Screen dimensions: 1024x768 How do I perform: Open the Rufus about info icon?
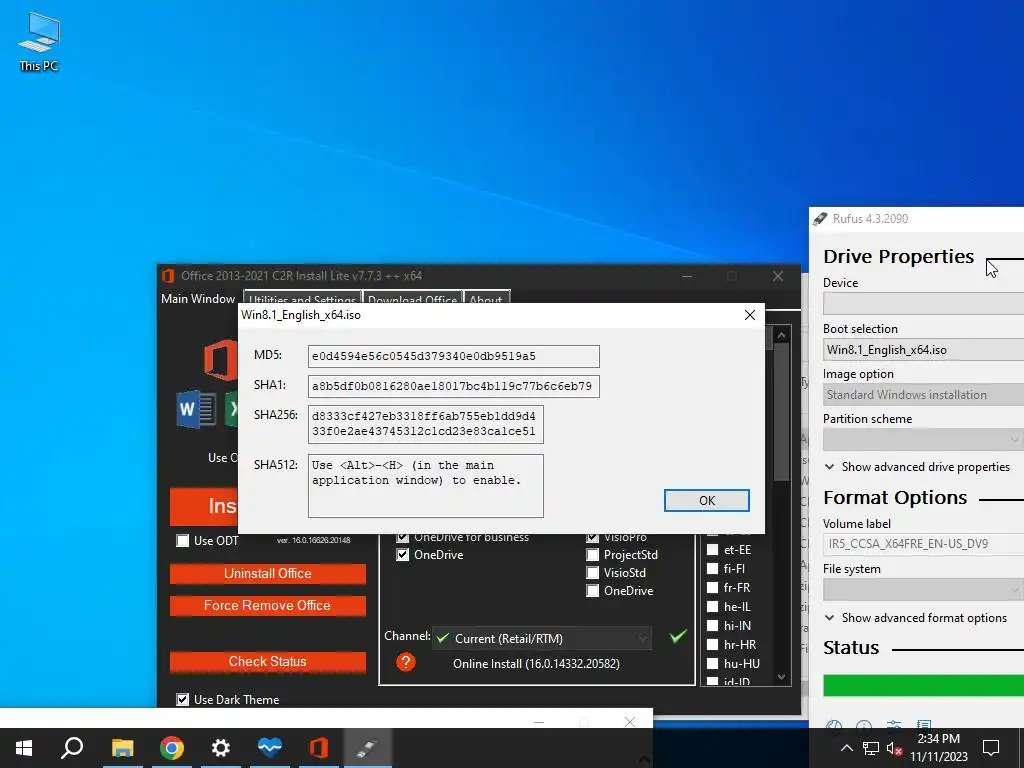coord(863,726)
